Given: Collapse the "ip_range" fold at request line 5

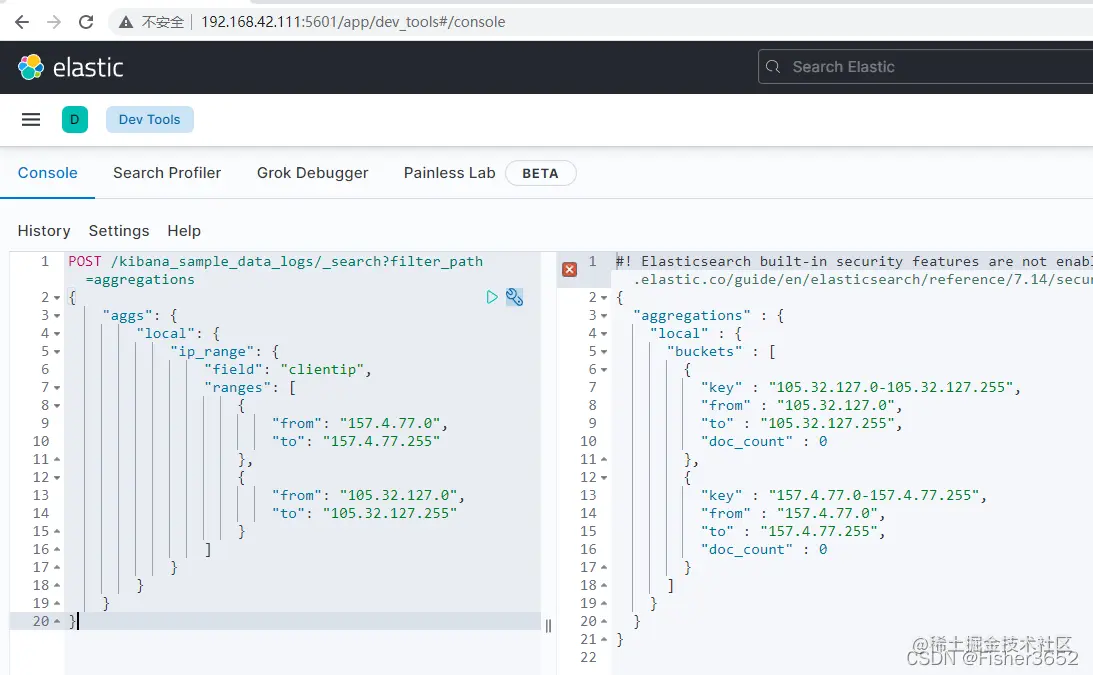Looking at the screenshot, I should pyautogui.click(x=57, y=352).
